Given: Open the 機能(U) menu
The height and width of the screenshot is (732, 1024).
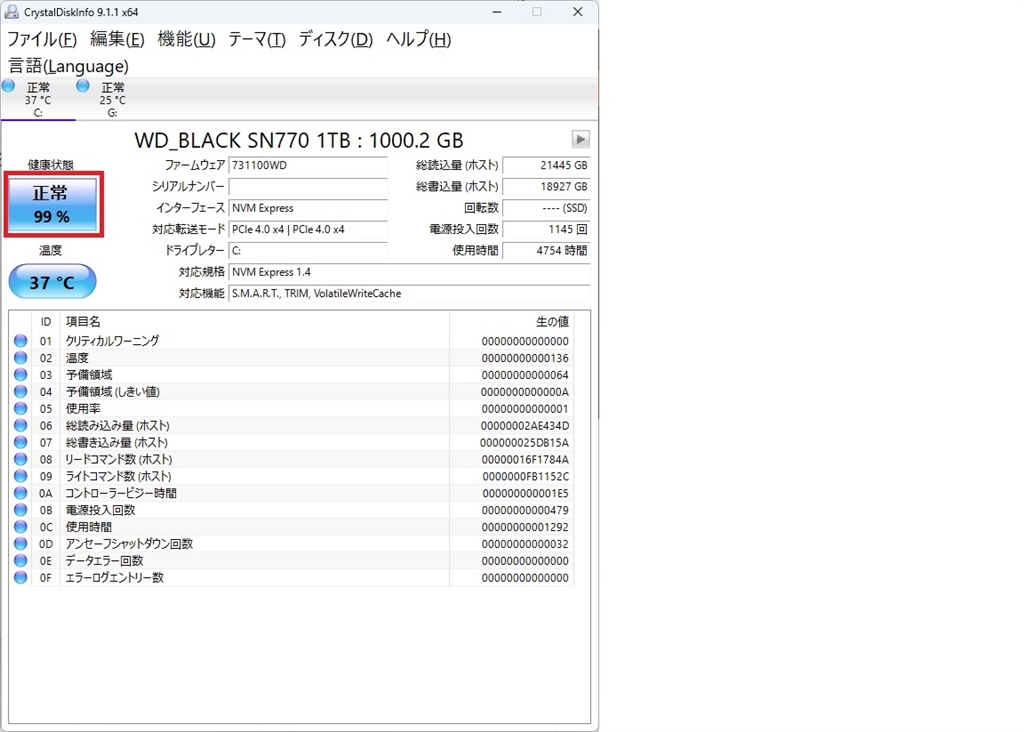Looking at the screenshot, I should tap(186, 39).
